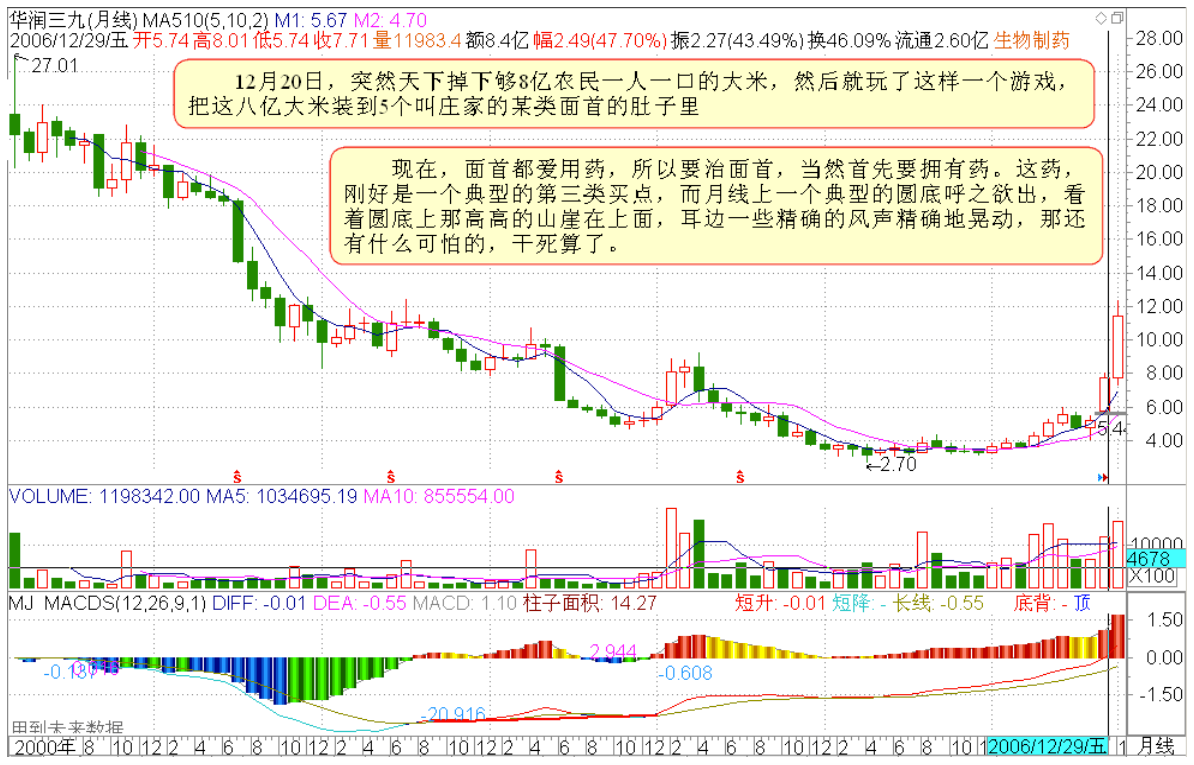Click the leftmost red S marker
The width and height of the screenshot is (1194, 765).
coord(238,477)
